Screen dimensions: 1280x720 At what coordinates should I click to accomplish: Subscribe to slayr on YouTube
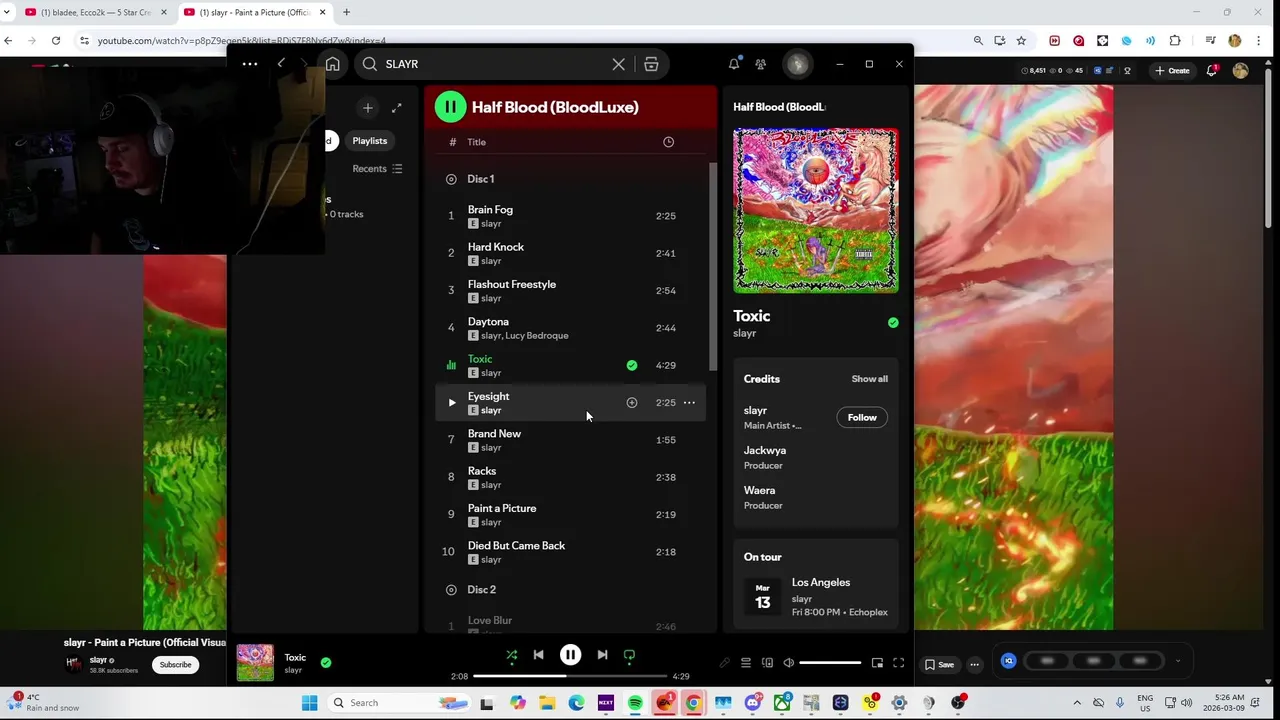tap(175, 665)
